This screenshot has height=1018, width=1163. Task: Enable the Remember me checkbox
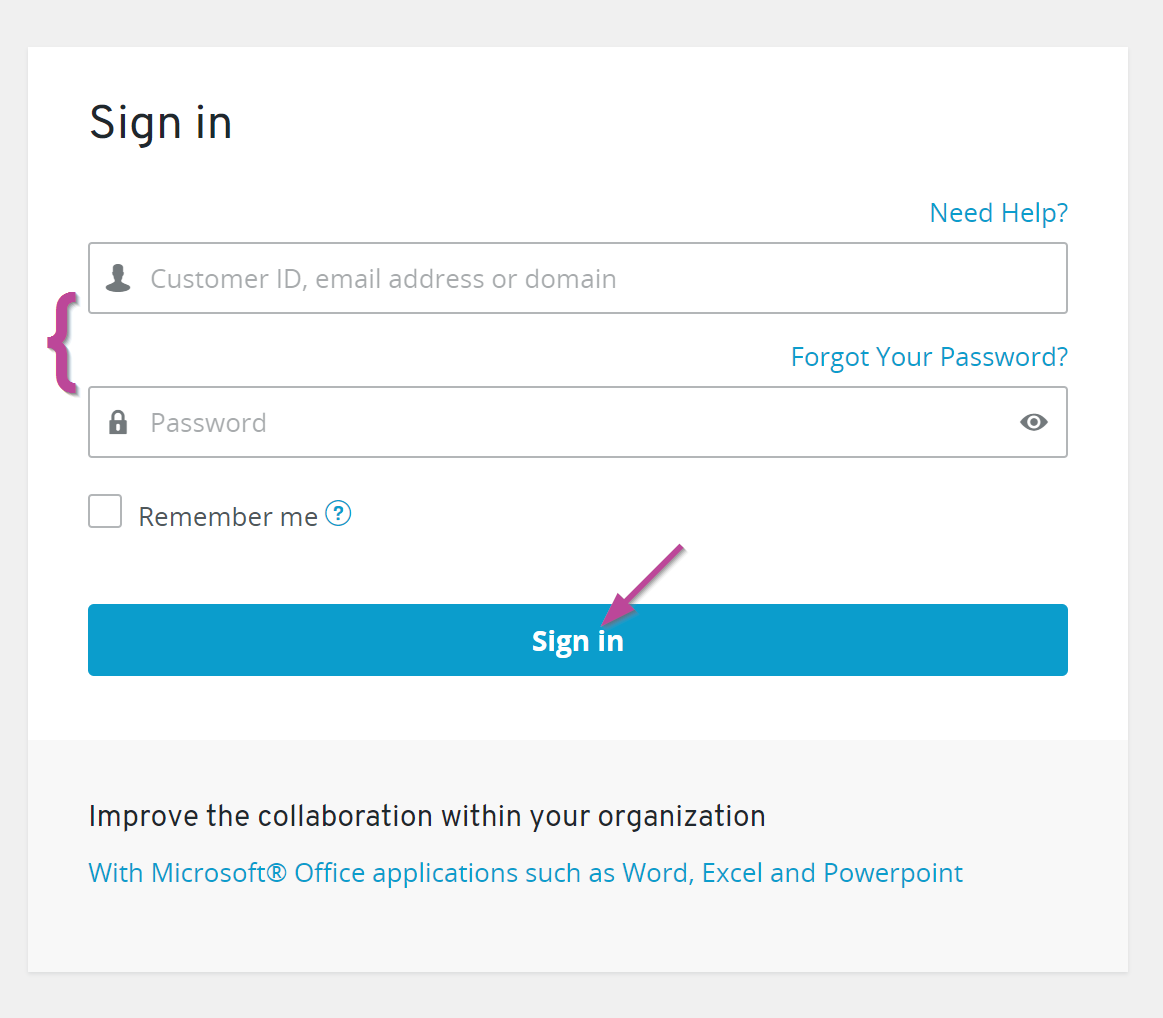tap(105, 511)
